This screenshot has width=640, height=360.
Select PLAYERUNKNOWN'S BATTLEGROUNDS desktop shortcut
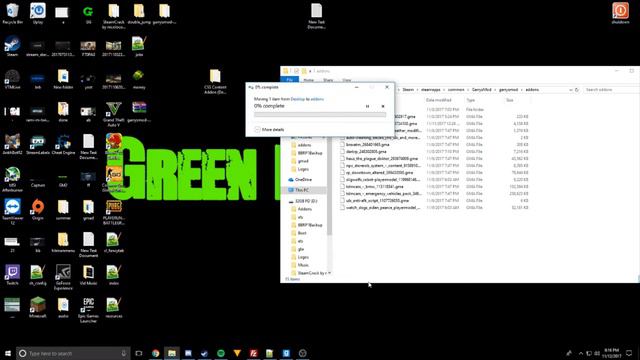113,212
